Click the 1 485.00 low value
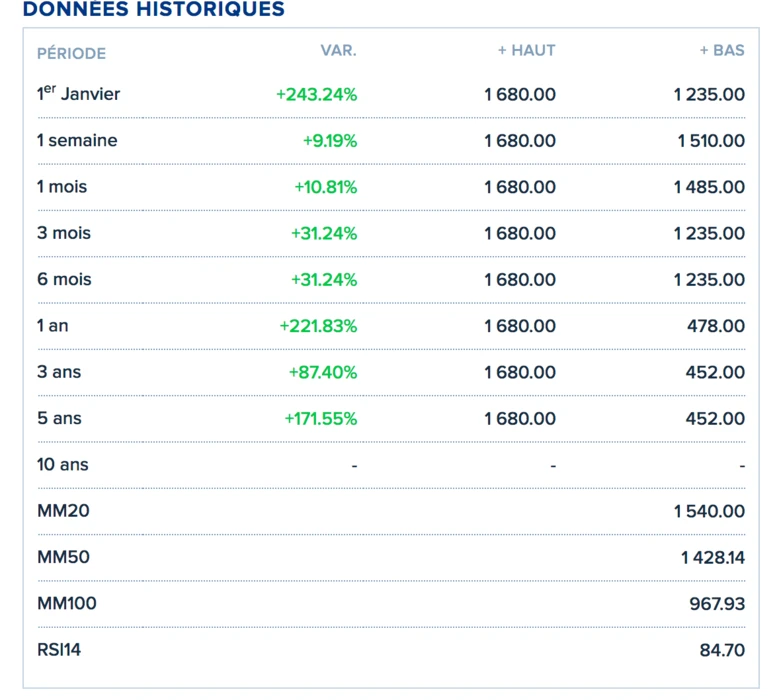Viewport: 779px width, 700px height. (x=709, y=187)
